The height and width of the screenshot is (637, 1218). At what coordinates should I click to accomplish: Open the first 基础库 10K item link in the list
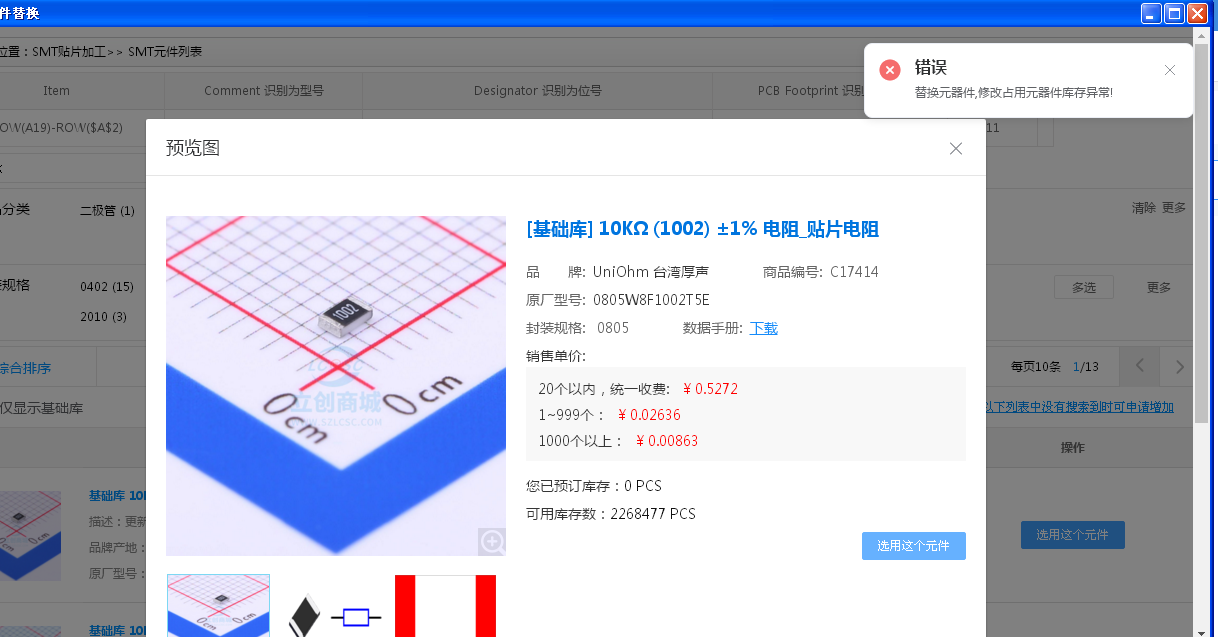point(117,495)
